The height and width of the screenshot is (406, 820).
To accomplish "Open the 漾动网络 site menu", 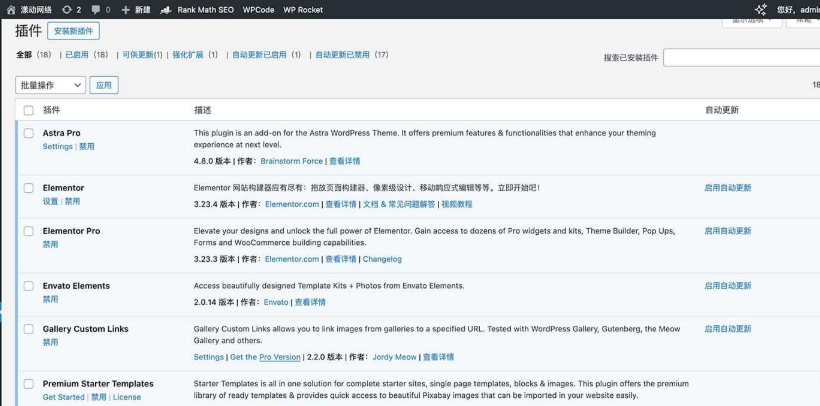I will tap(36, 9).
